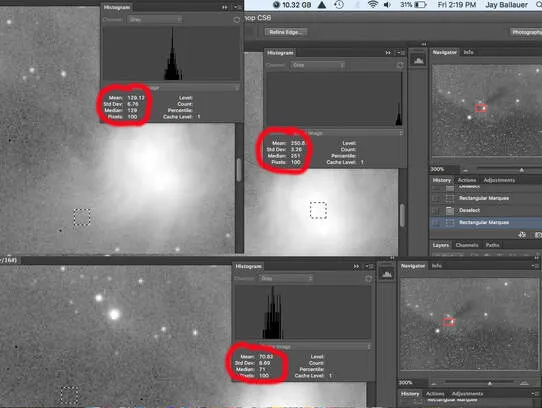
Task: Click zoom out icon in Navigator next to Actions tab
Action: [466, 170]
